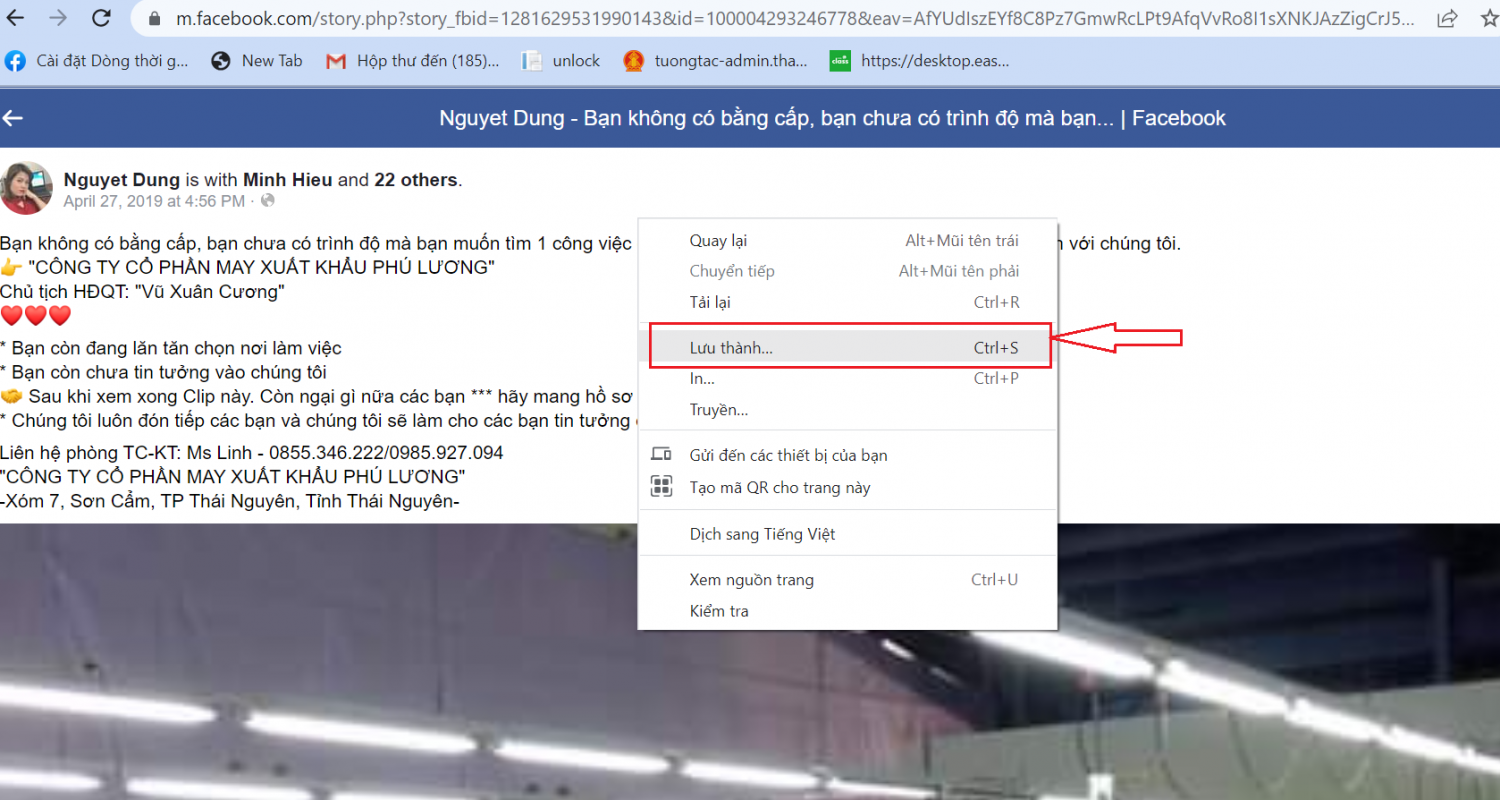Click the line starting '* Chúng tôi luôn đón tiếp các bạn'

tap(319, 421)
